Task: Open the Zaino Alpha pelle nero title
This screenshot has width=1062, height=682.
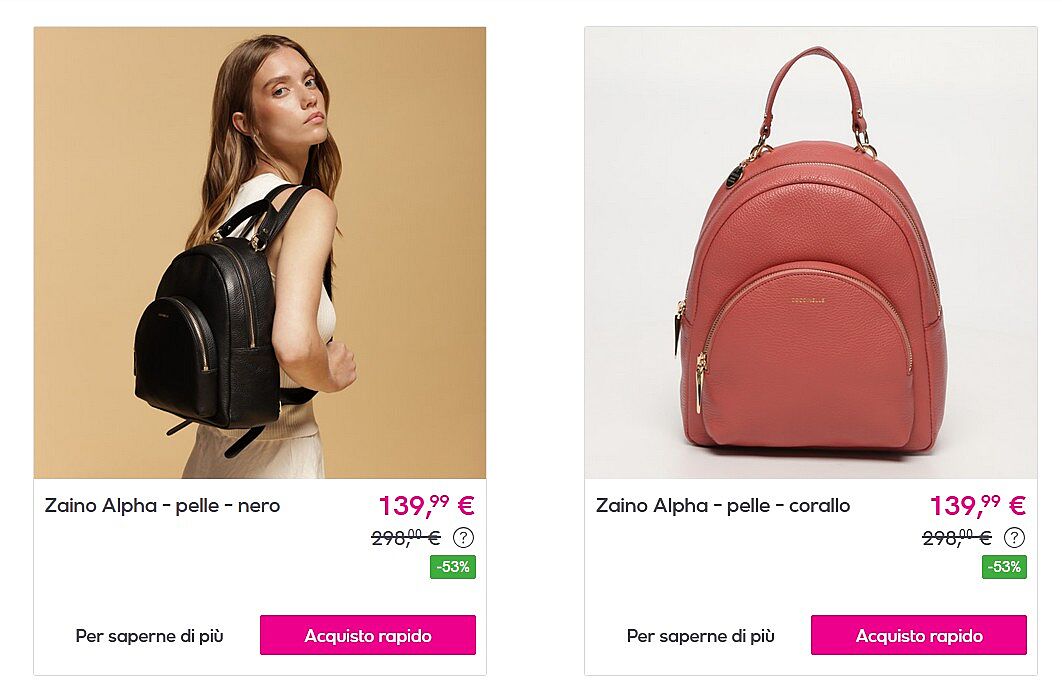Action: coord(163,506)
